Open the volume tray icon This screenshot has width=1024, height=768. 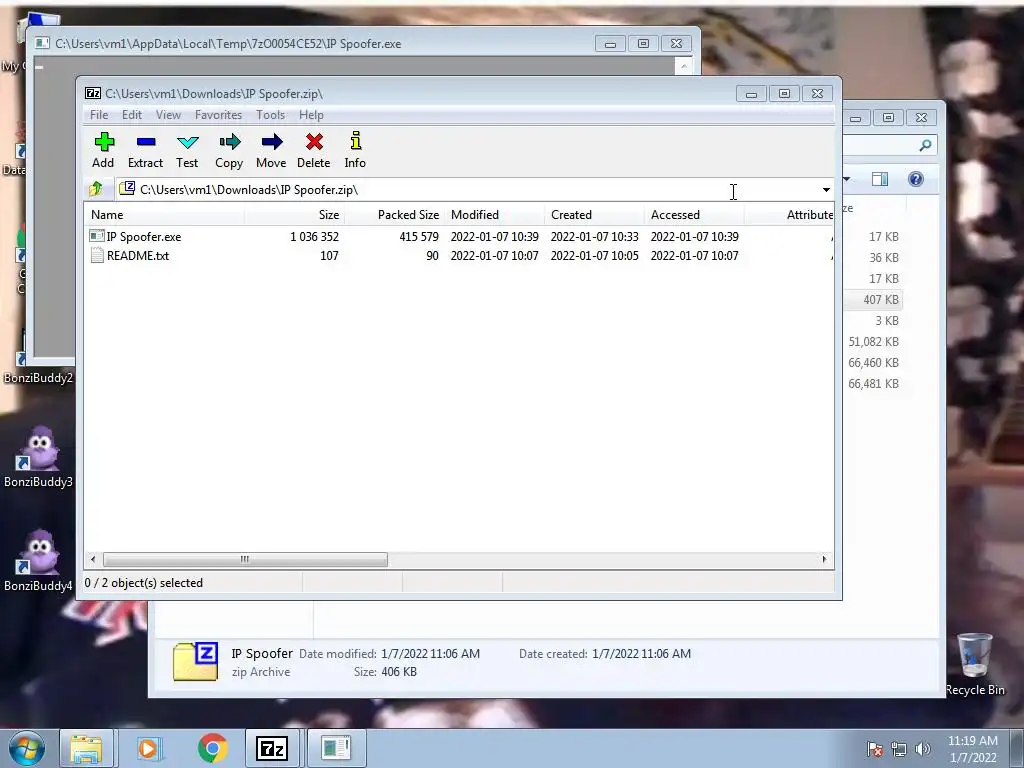(923, 749)
